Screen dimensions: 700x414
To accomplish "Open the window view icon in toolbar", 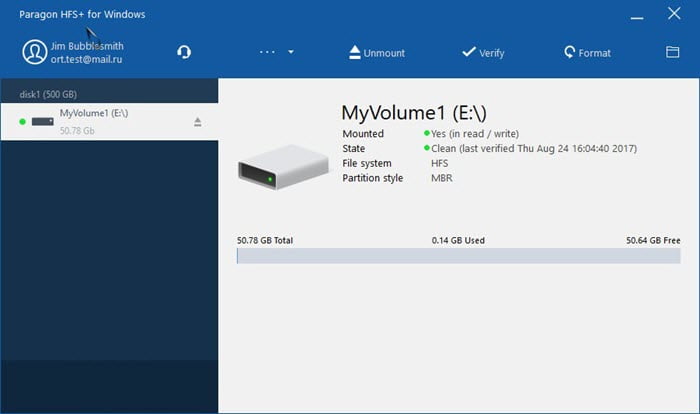I will [672, 52].
